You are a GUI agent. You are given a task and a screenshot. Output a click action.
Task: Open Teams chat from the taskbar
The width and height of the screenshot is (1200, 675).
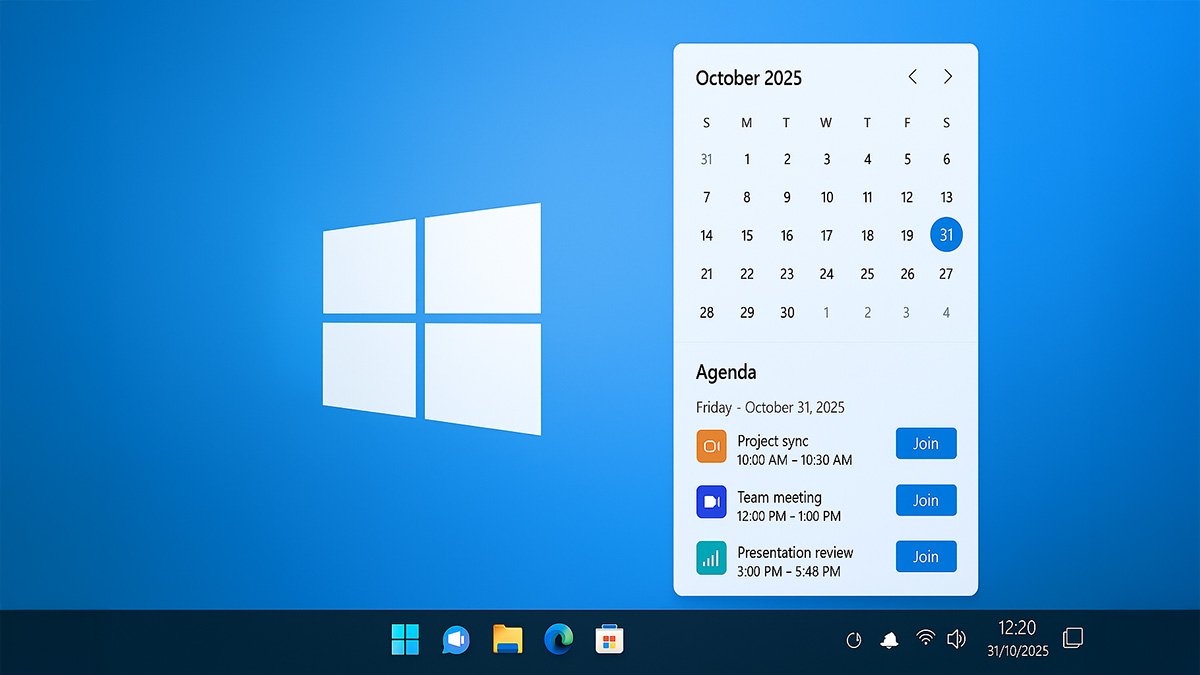coord(455,638)
